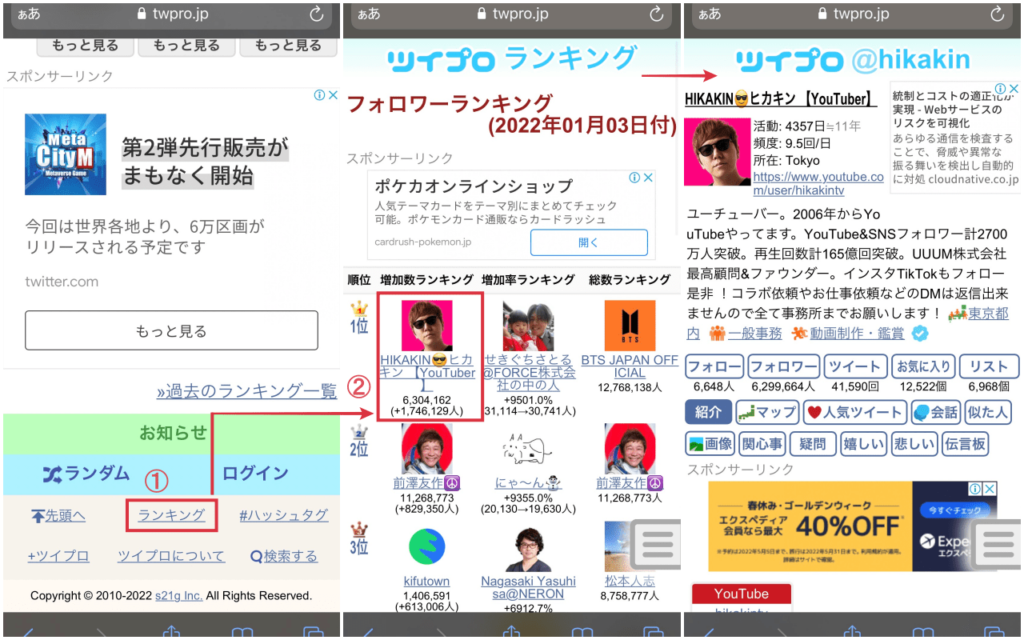Select the 紹介 tab
Screen dimensions: 1024x640
708,411
